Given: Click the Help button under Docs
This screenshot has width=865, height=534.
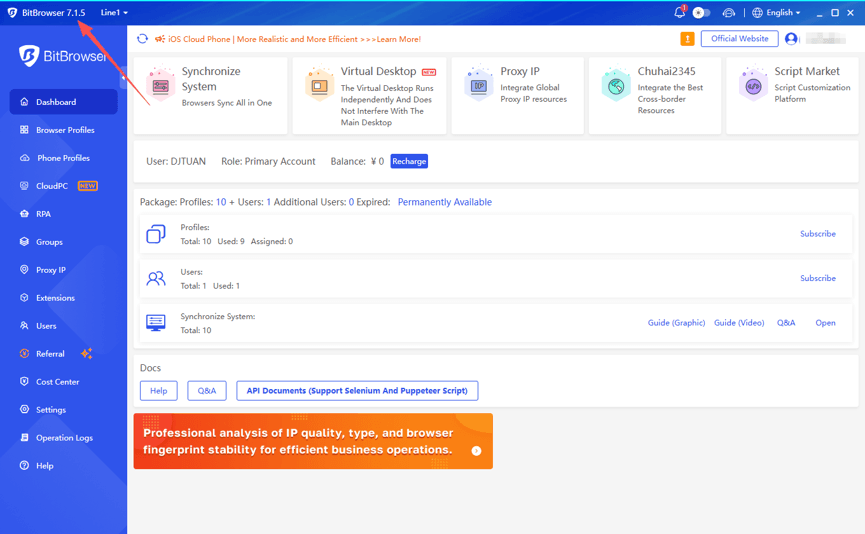Looking at the screenshot, I should tap(158, 391).
